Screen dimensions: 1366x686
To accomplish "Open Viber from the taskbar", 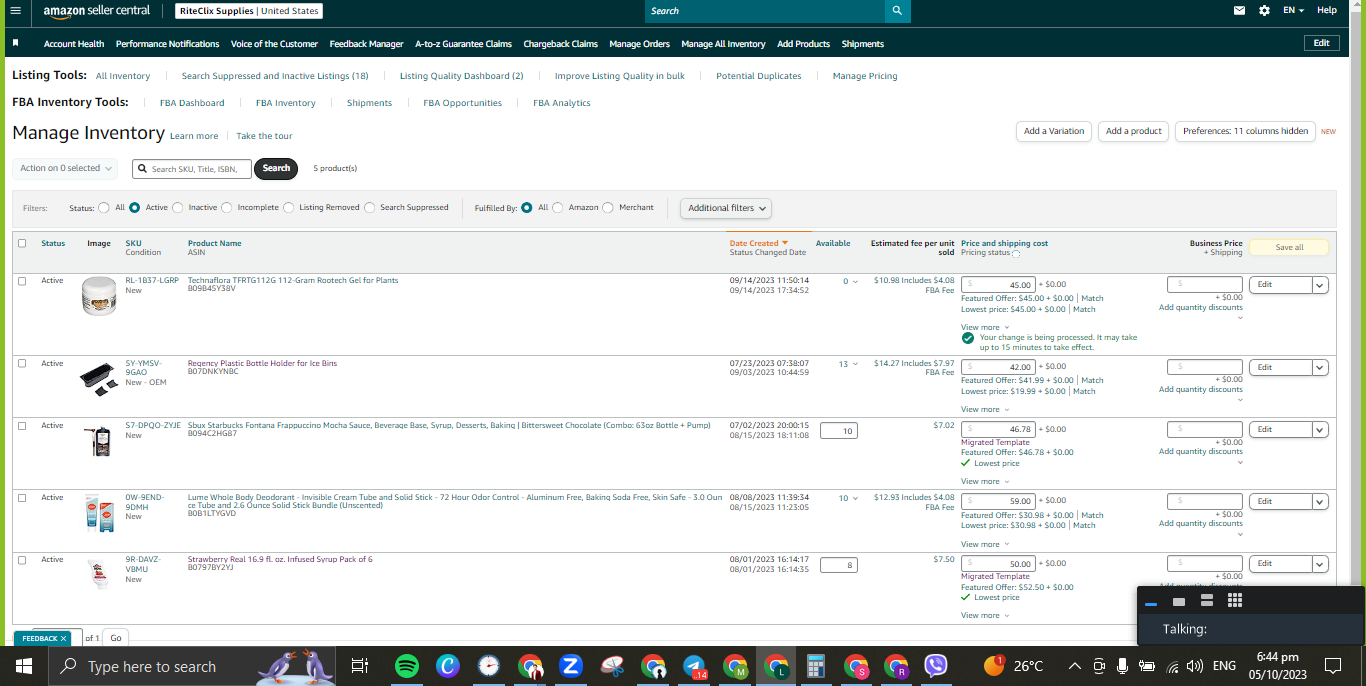I will (x=936, y=666).
